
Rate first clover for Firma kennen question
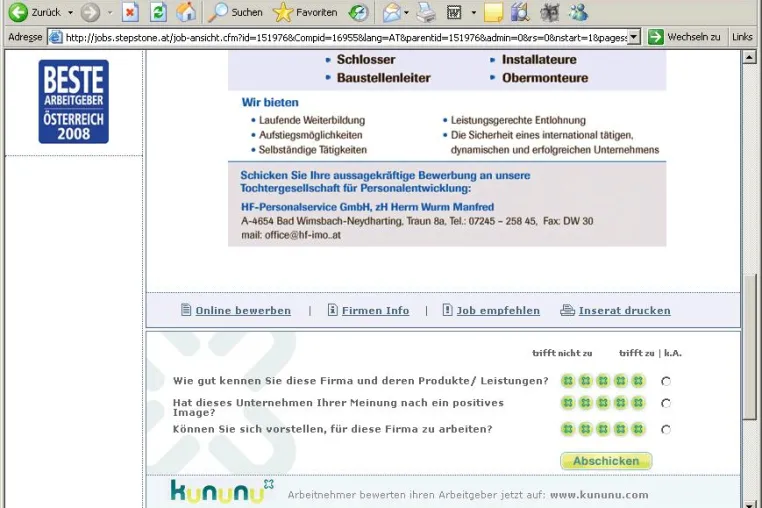(568, 381)
